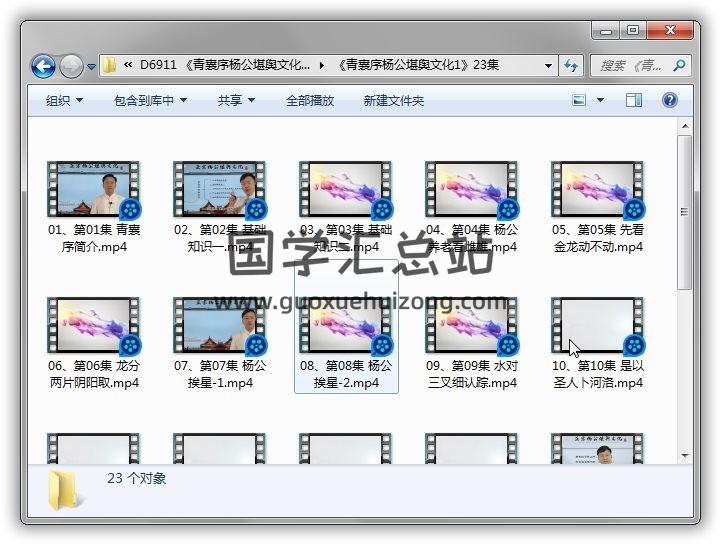Click the change view icon
Screen dimensions: 721x545
pyautogui.click(x=579, y=100)
